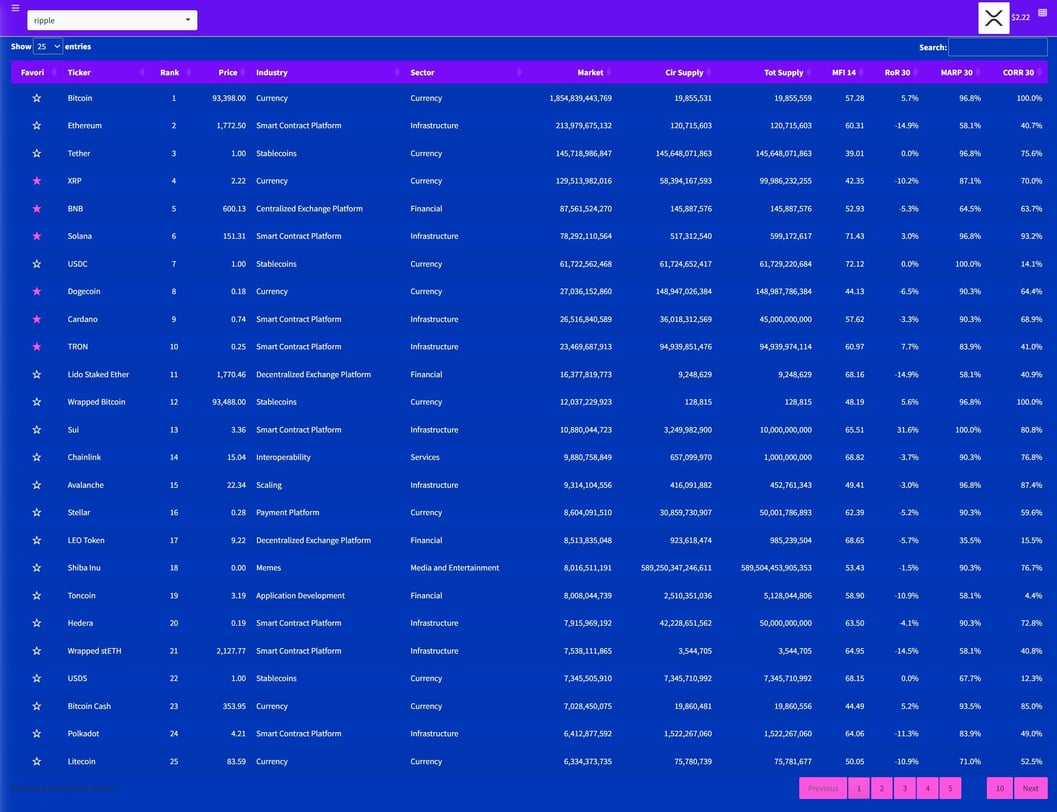1057x812 pixels.
Task: Star the Toncoin row
Action: 36,596
